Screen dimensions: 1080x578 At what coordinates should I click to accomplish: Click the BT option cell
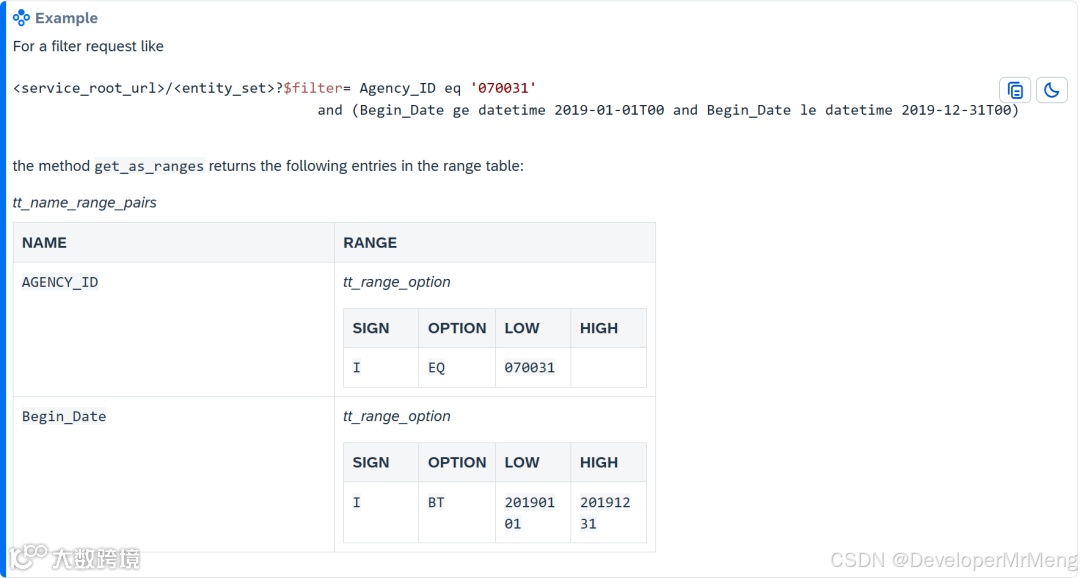click(437, 502)
